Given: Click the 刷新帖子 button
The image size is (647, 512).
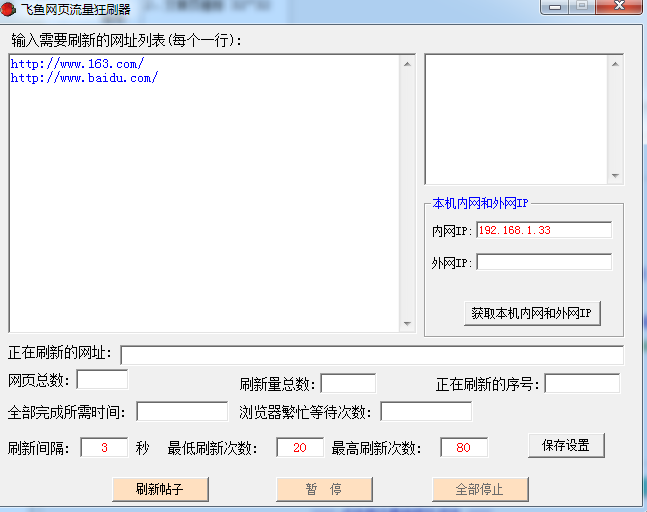Looking at the screenshot, I should [160, 489].
